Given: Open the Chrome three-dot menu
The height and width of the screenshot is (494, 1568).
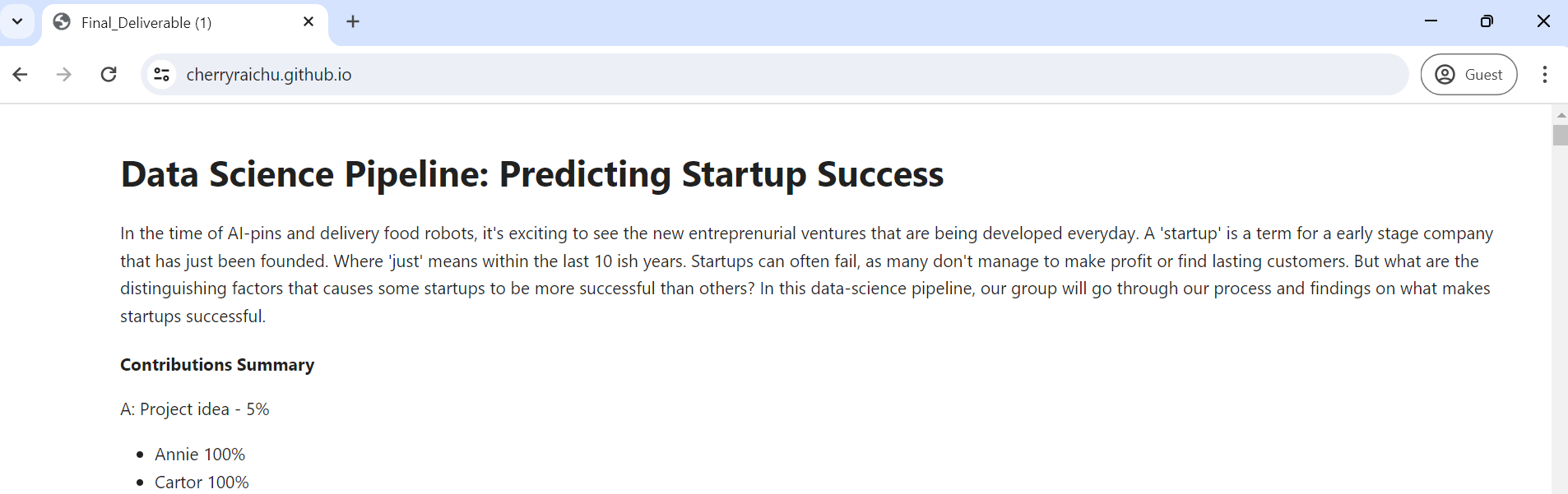Looking at the screenshot, I should pyautogui.click(x=1544, y=75).
